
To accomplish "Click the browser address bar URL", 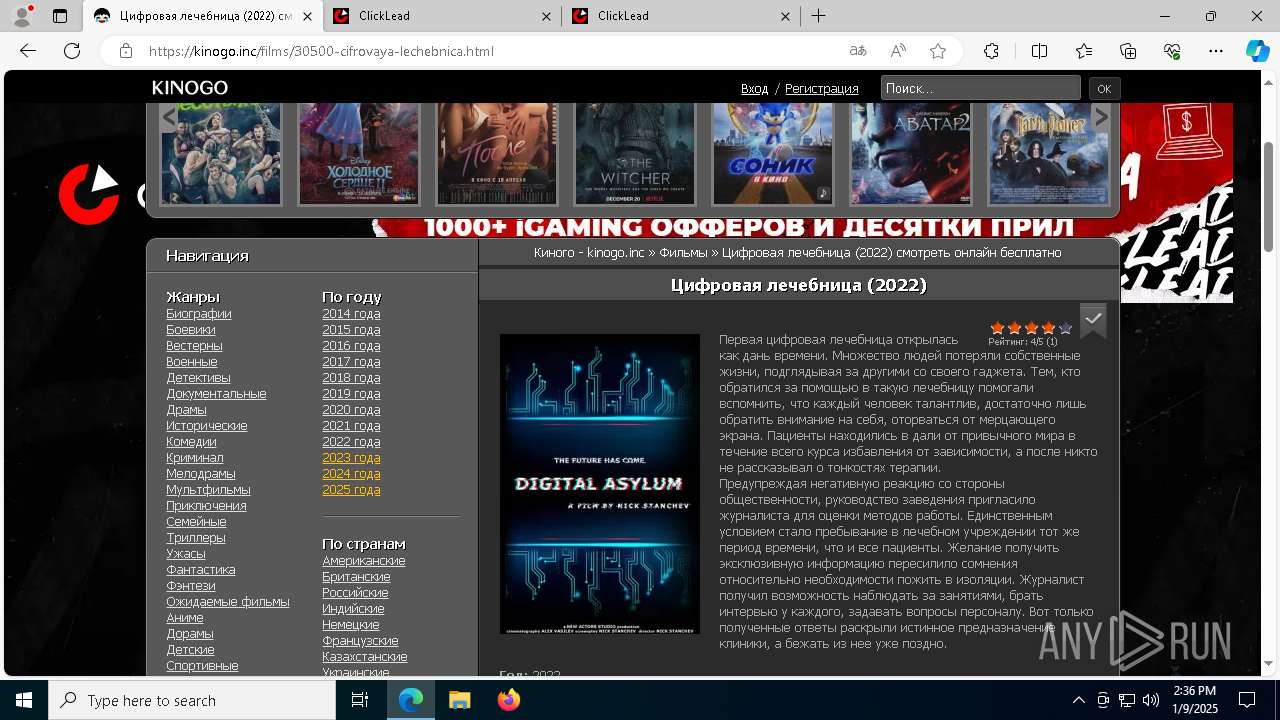I will [x=321, y=51].
